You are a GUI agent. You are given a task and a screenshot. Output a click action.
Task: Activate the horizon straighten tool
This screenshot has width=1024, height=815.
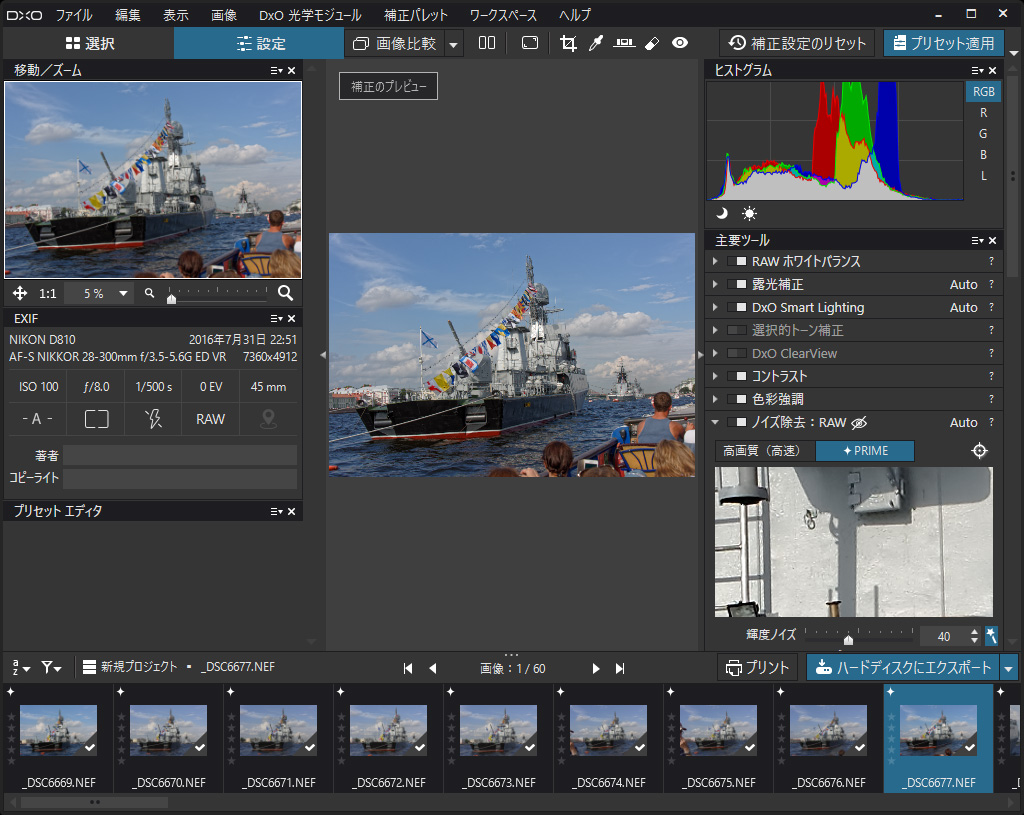coord(625,43)
